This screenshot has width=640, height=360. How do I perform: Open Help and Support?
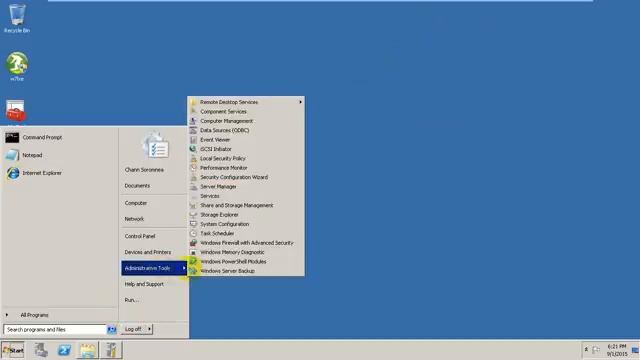pyautogui.click(x=144, y=284)
